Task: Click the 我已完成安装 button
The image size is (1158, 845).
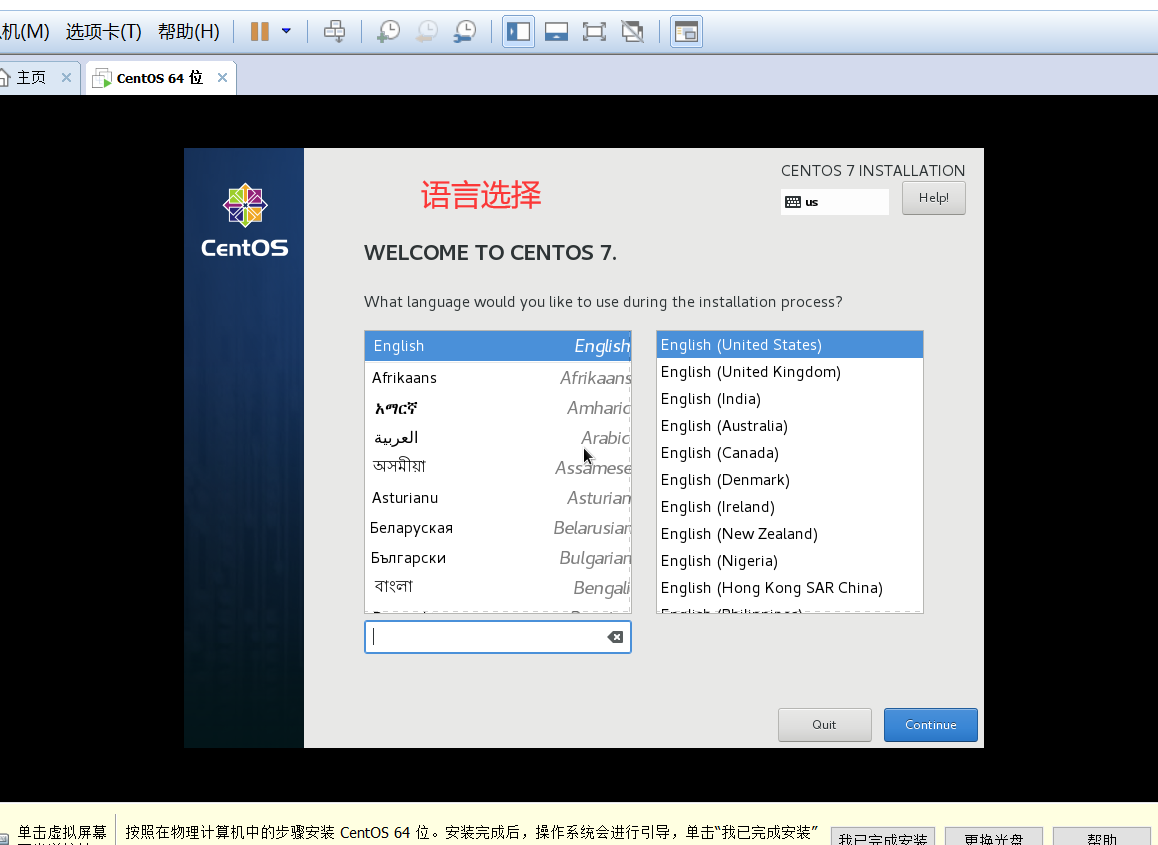Action: pos(883,838)
